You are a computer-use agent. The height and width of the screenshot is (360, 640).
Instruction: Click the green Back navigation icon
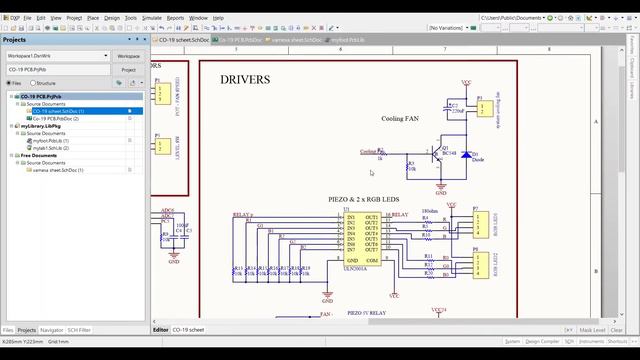[x=550, y=18]
